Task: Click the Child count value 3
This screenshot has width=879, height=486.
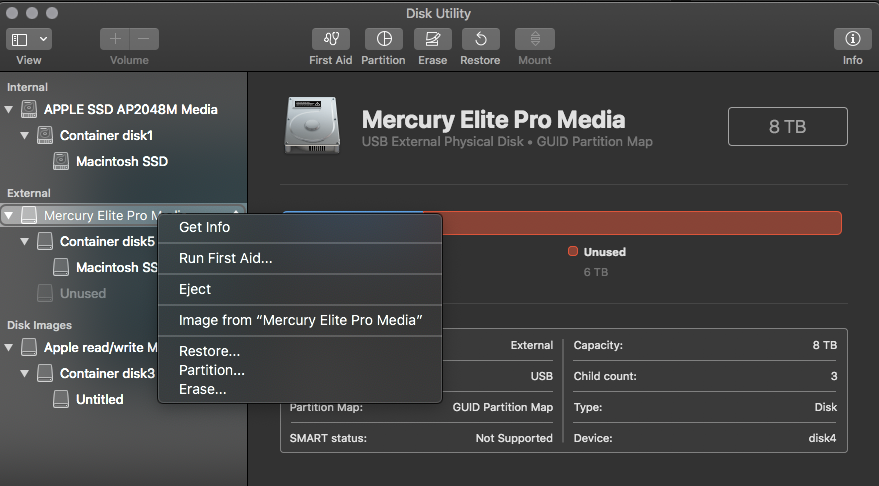Action: point(834,376)
